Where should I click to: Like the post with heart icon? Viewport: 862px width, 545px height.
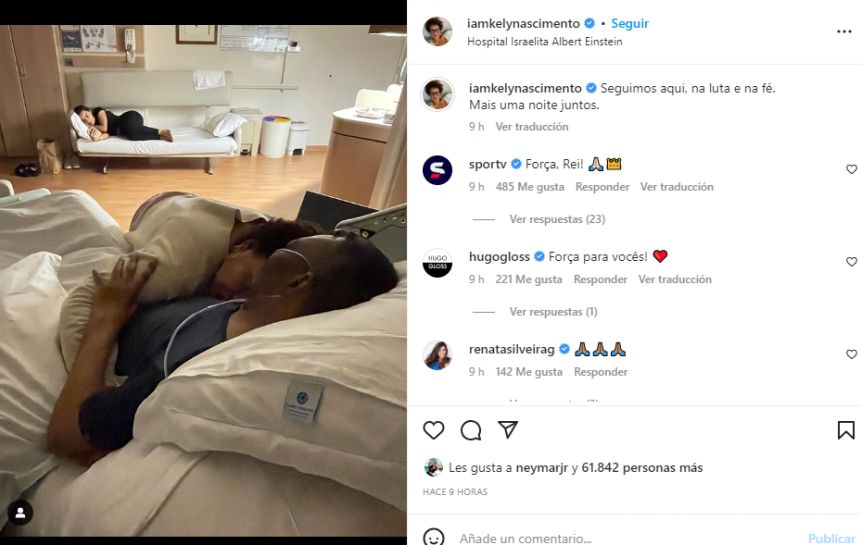point(434,430)
